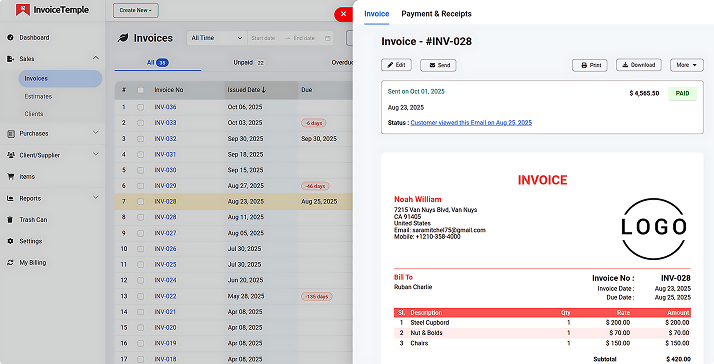Open invoice link INV-018

(x=165, y=359)
